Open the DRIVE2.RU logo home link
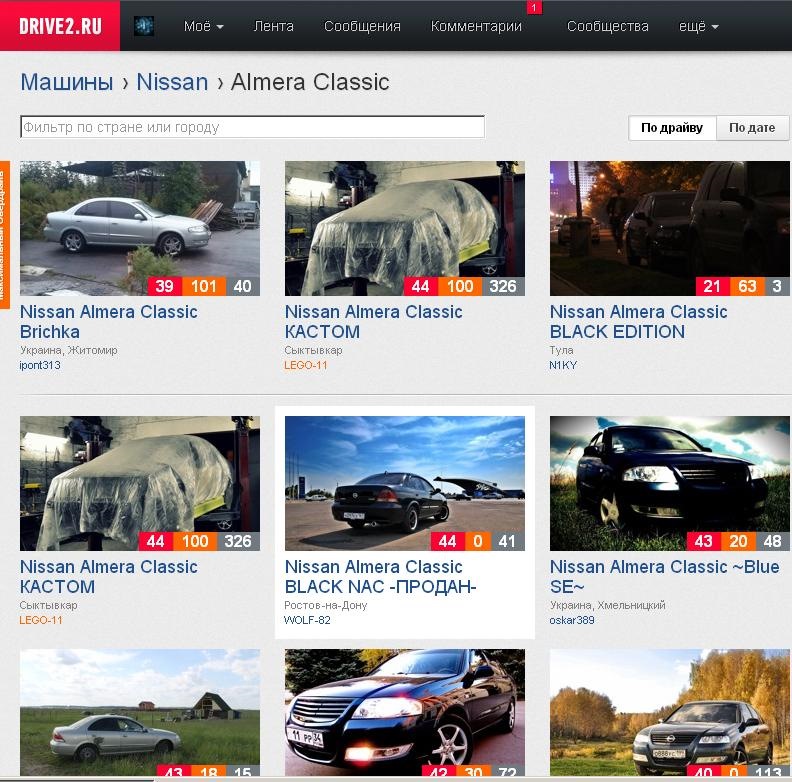The height and width of the screenshot is (782, 792). 60,26
